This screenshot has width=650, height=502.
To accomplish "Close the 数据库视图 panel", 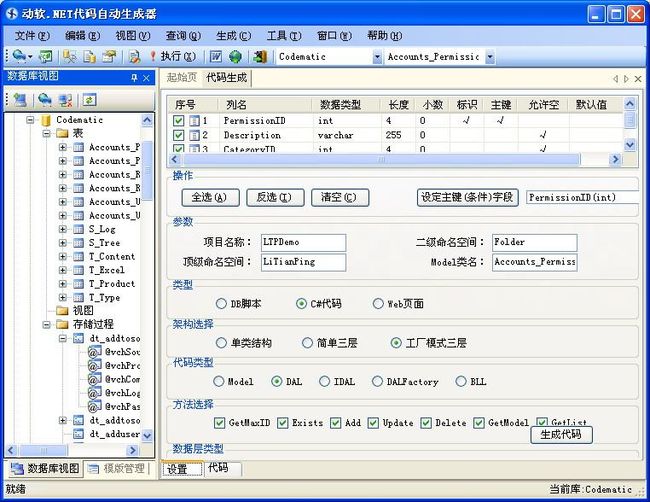I will (x=146, y=78).
